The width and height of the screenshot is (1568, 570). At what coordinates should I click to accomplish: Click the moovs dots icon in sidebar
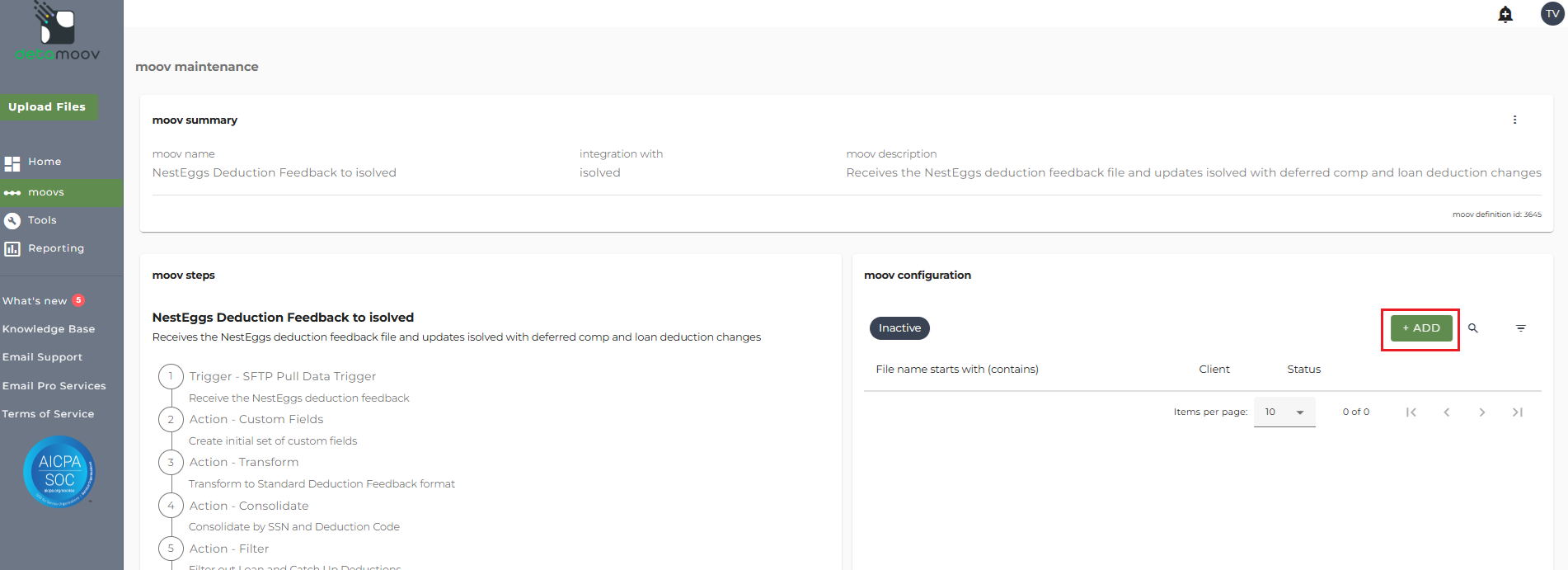12,193
